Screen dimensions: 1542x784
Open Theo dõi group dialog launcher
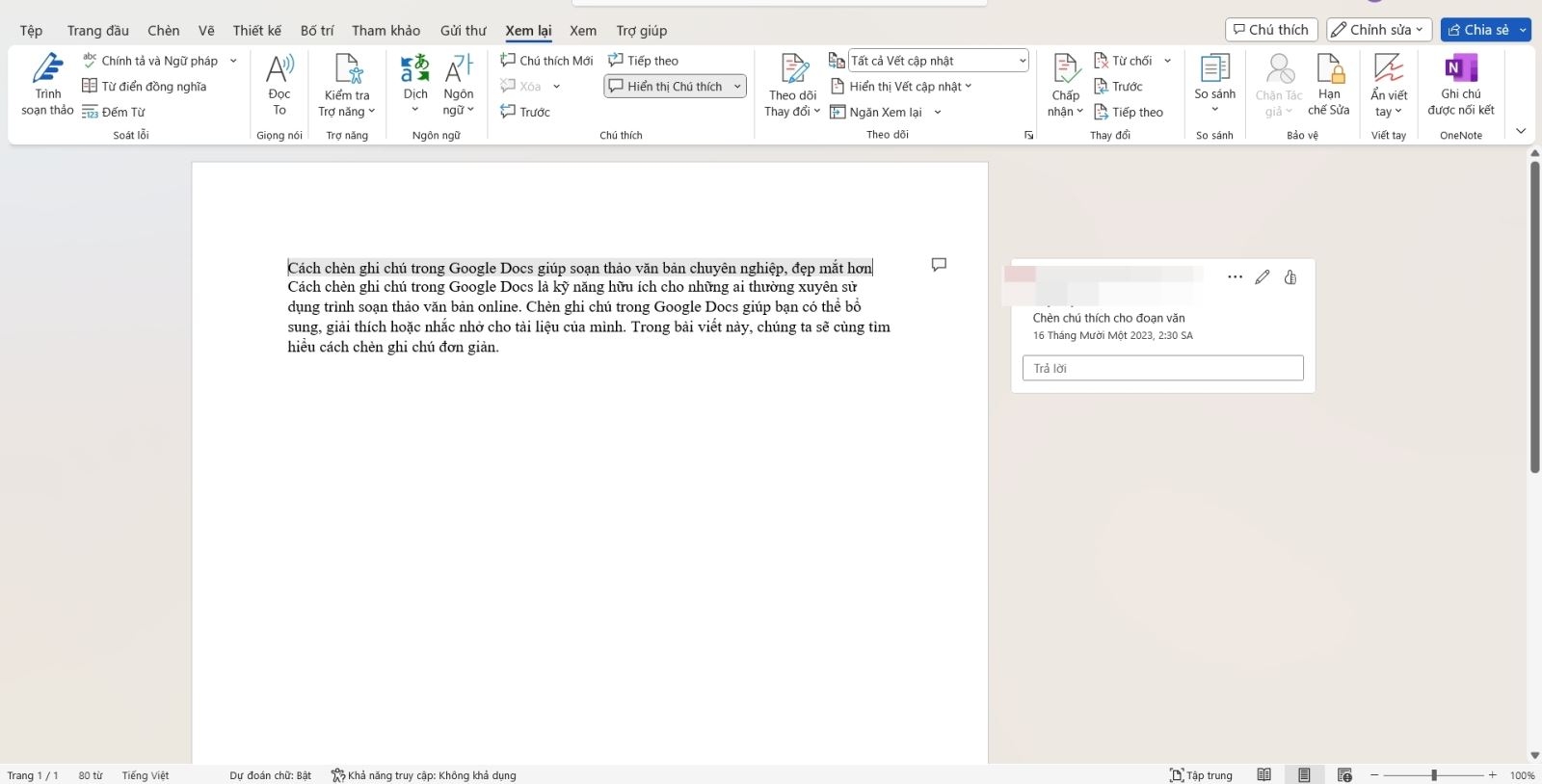[1028, 136]
